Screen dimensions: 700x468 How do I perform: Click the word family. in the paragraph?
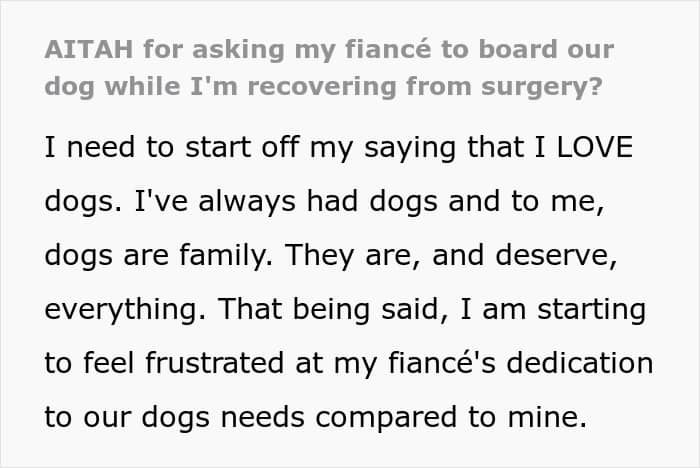coord(226,255)
